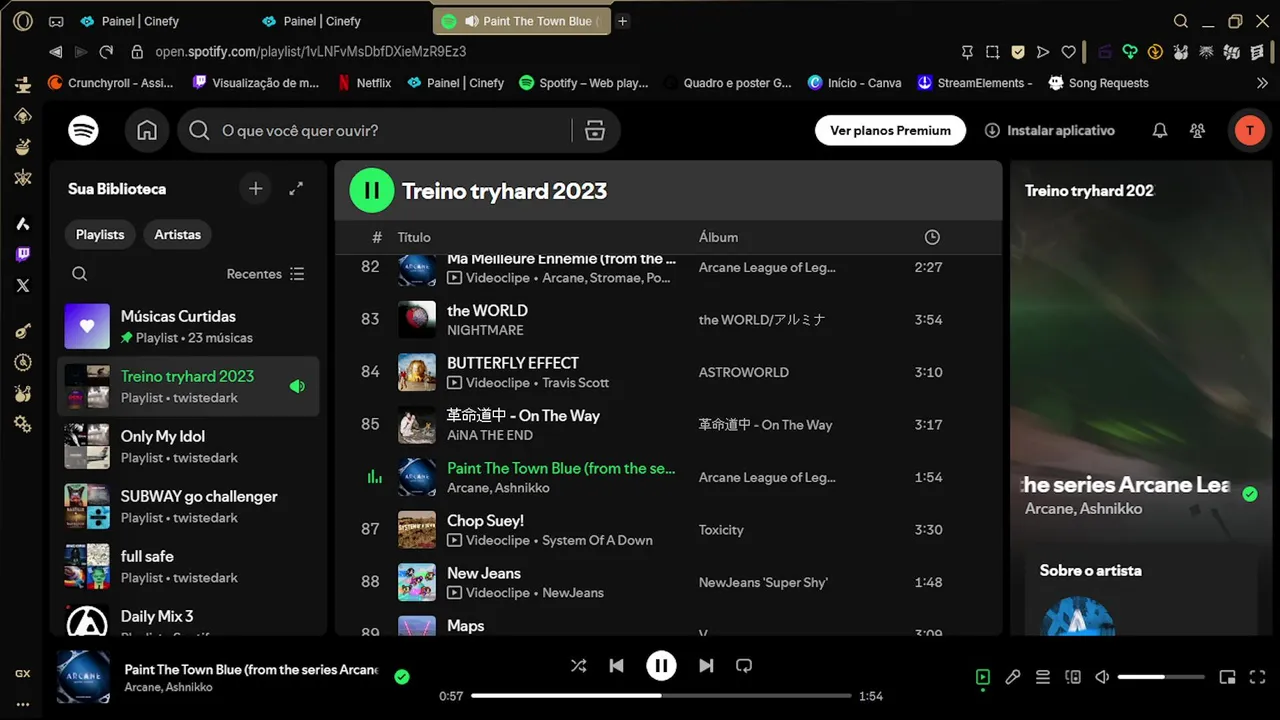Open AiNA THE END artist link

tap(490, 435)
